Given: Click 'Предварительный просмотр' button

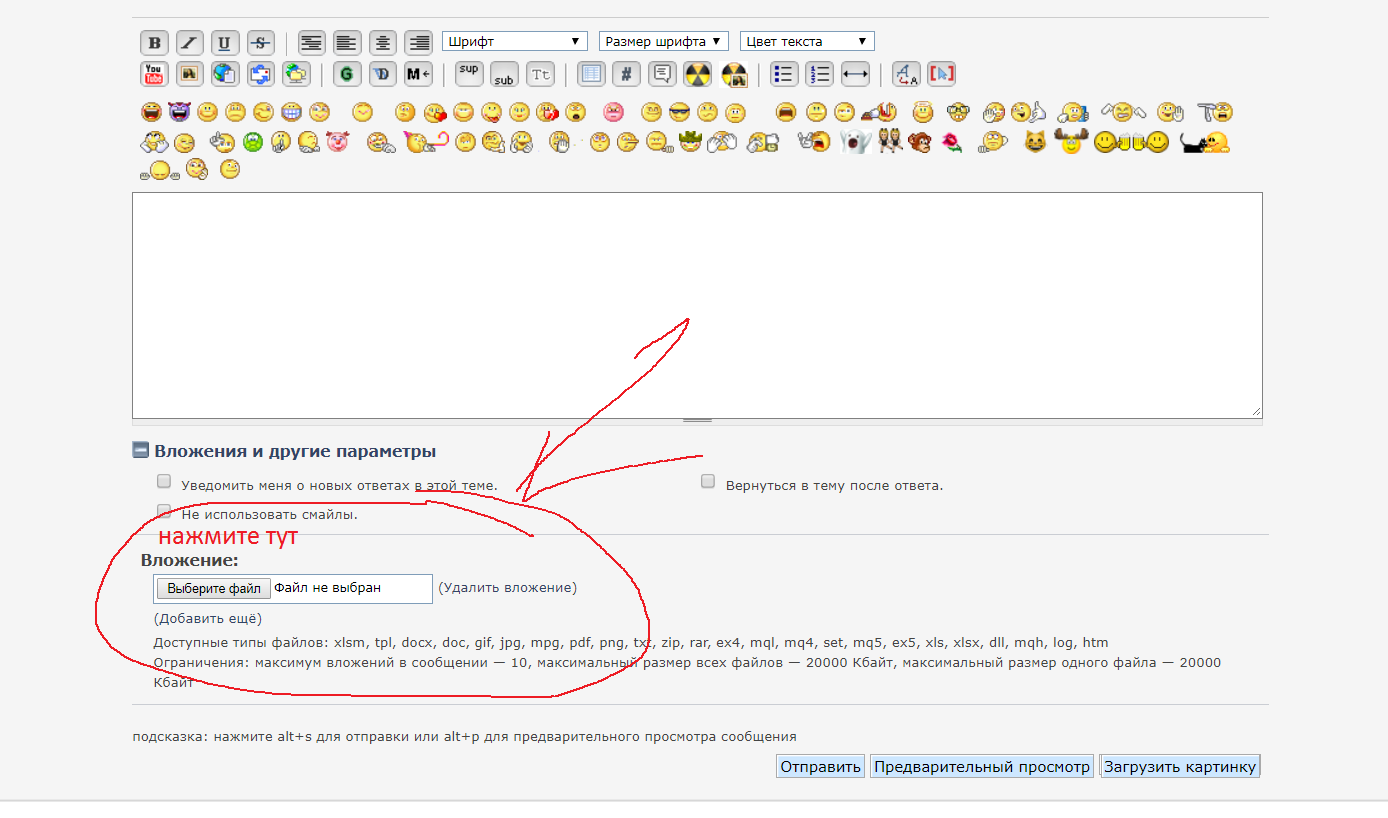Looking at the screenshot, I should [982, 767].
